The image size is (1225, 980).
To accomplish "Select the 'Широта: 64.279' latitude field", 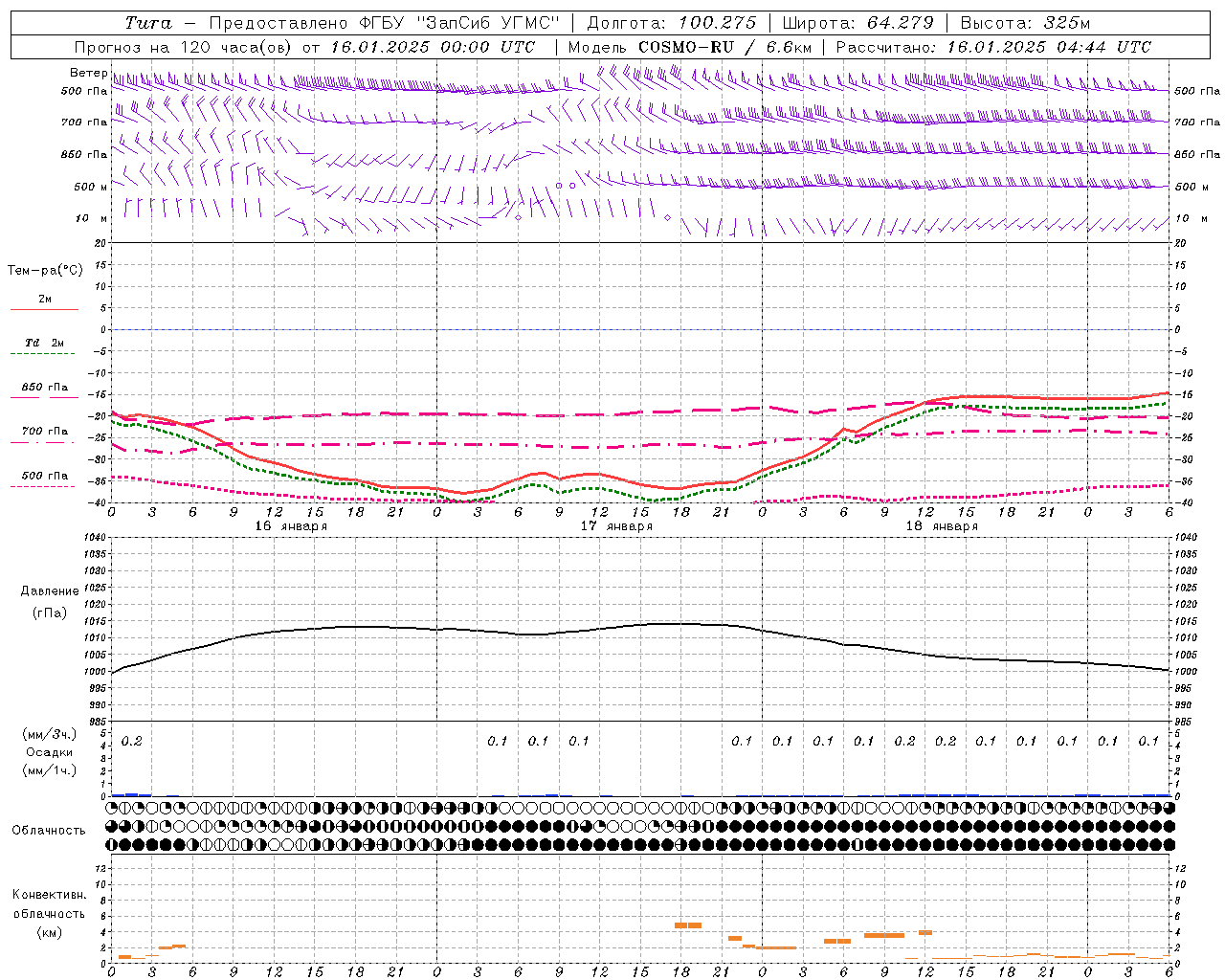I will (857, 23).
